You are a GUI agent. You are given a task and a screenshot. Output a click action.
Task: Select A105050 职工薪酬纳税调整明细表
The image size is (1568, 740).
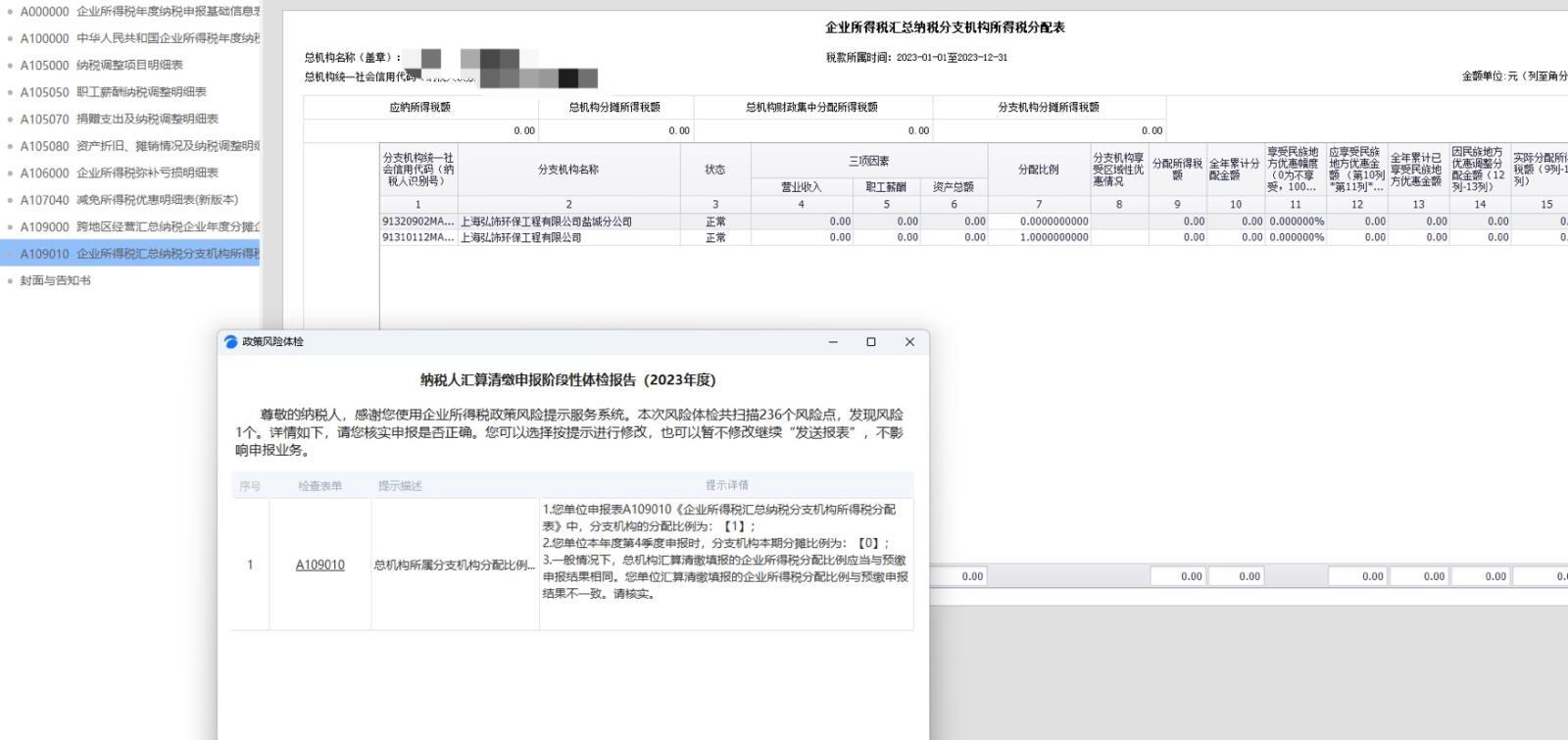(114, 92)
